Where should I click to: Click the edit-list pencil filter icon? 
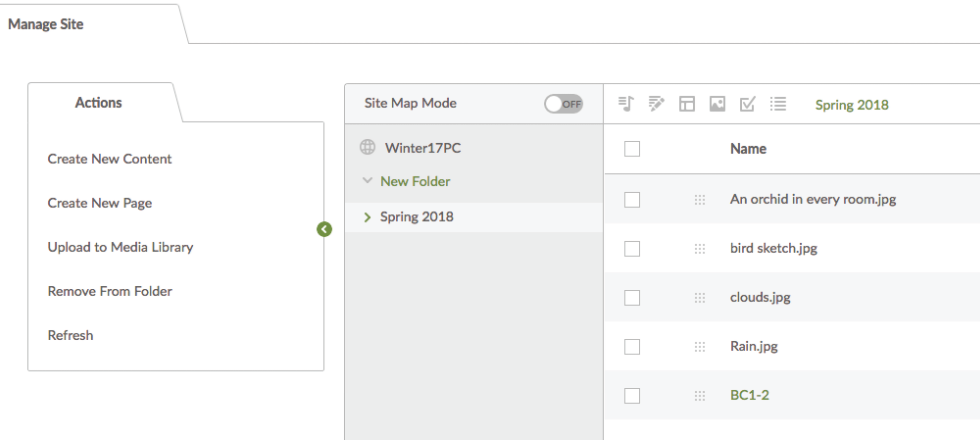(656, 104)
